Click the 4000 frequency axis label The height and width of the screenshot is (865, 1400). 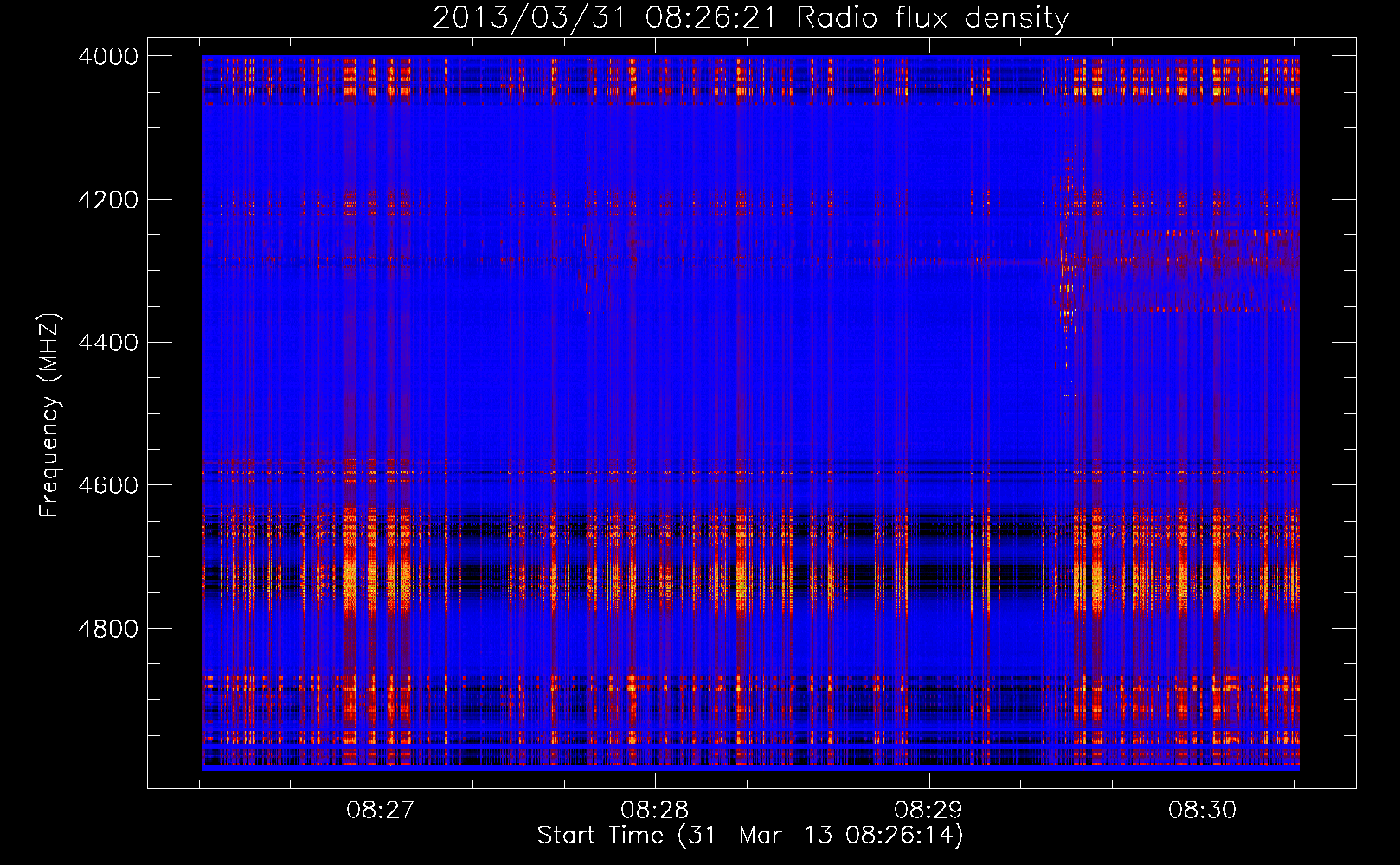[108, 56]
